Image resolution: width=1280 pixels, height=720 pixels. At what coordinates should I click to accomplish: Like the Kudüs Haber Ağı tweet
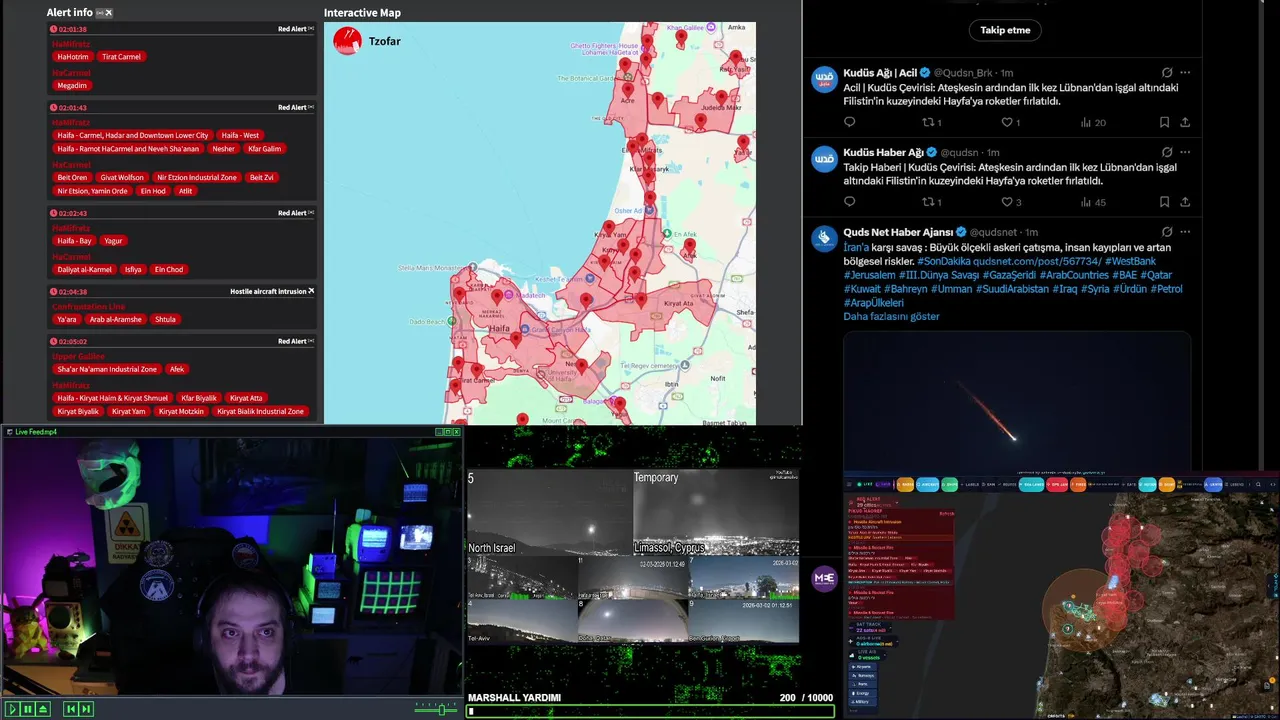[1011, 202]
